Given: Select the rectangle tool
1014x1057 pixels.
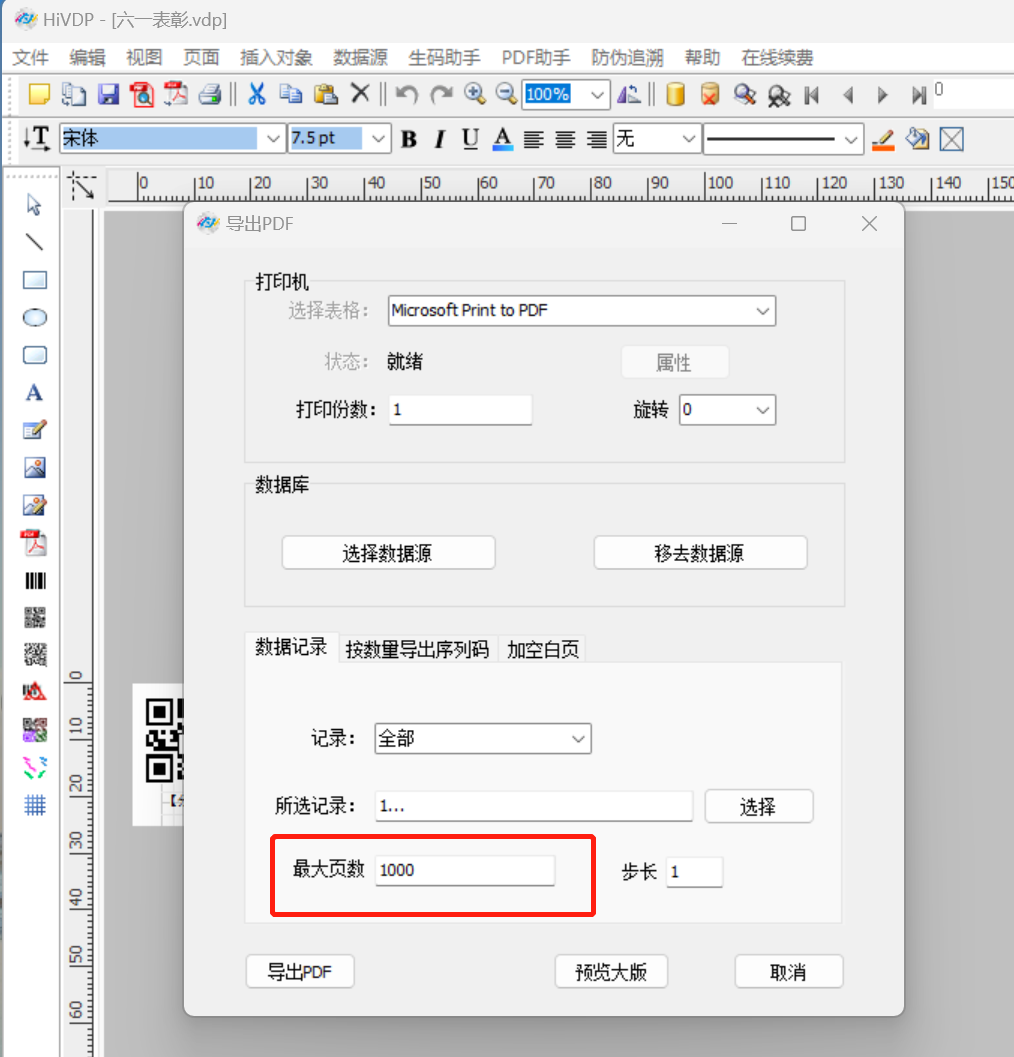Looking at the screenshot, I should pos(35,280).
